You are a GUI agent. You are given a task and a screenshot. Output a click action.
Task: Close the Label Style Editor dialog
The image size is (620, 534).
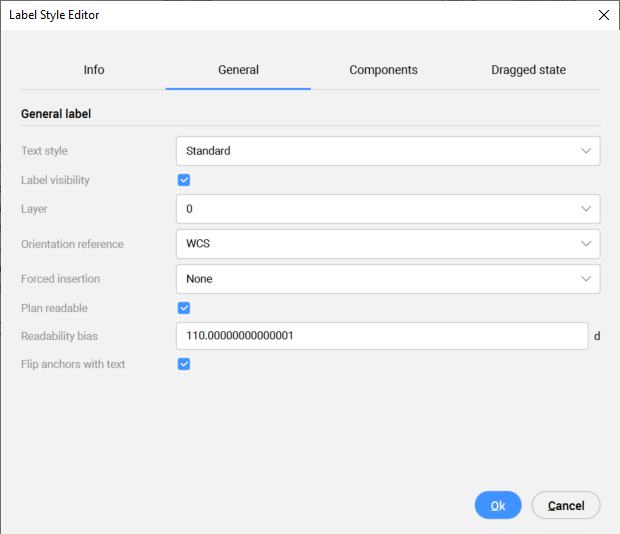point(603,15)
